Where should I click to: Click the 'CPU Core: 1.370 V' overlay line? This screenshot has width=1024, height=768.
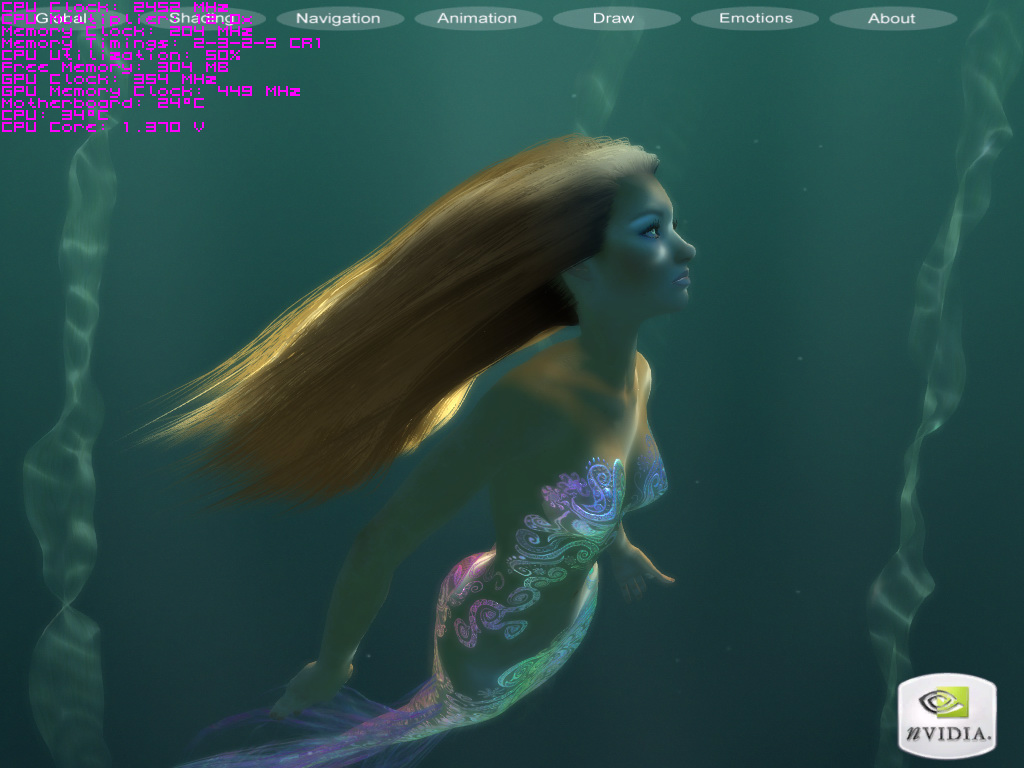103,127
